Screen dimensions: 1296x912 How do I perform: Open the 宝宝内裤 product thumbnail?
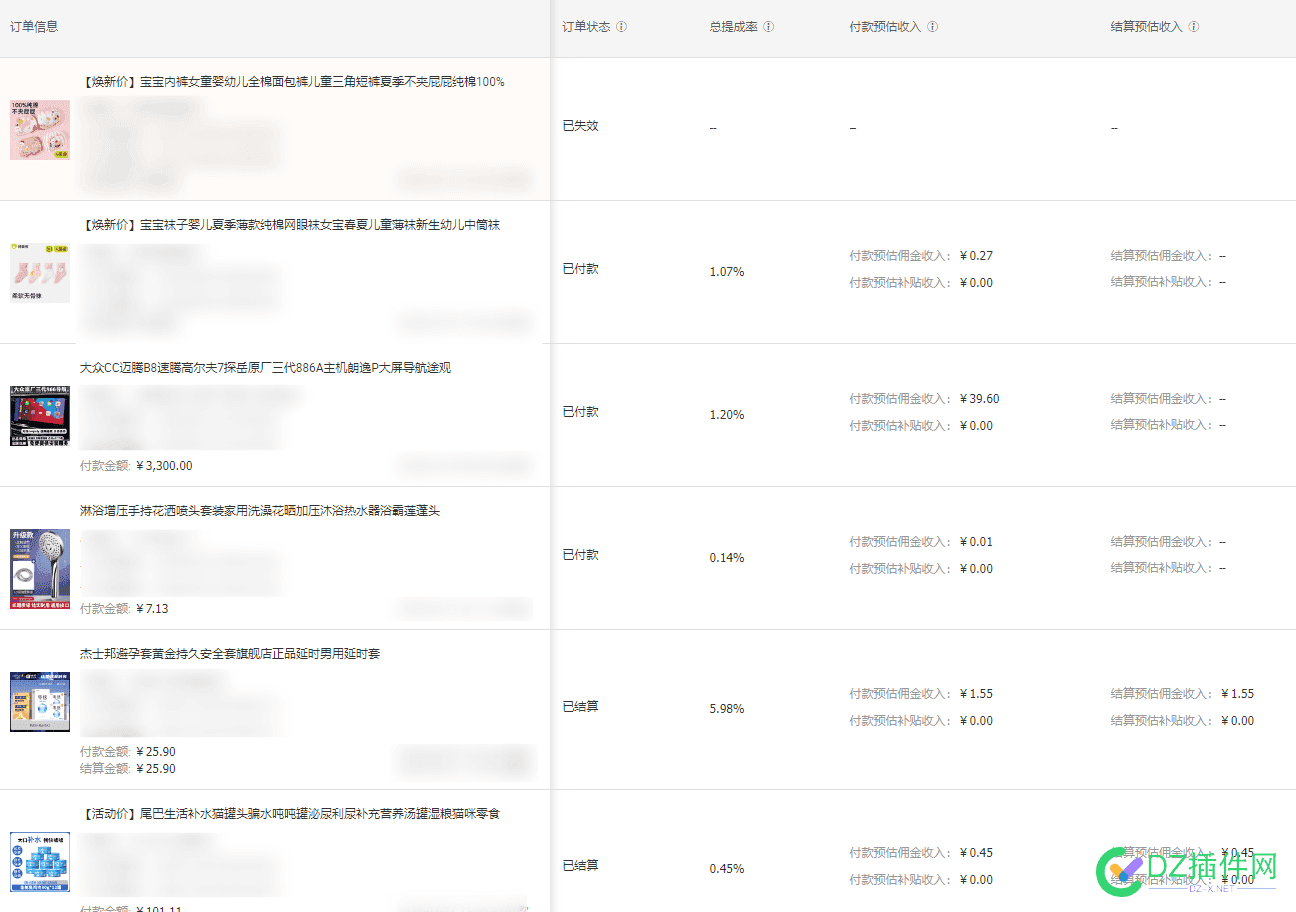tap(40, 129)
